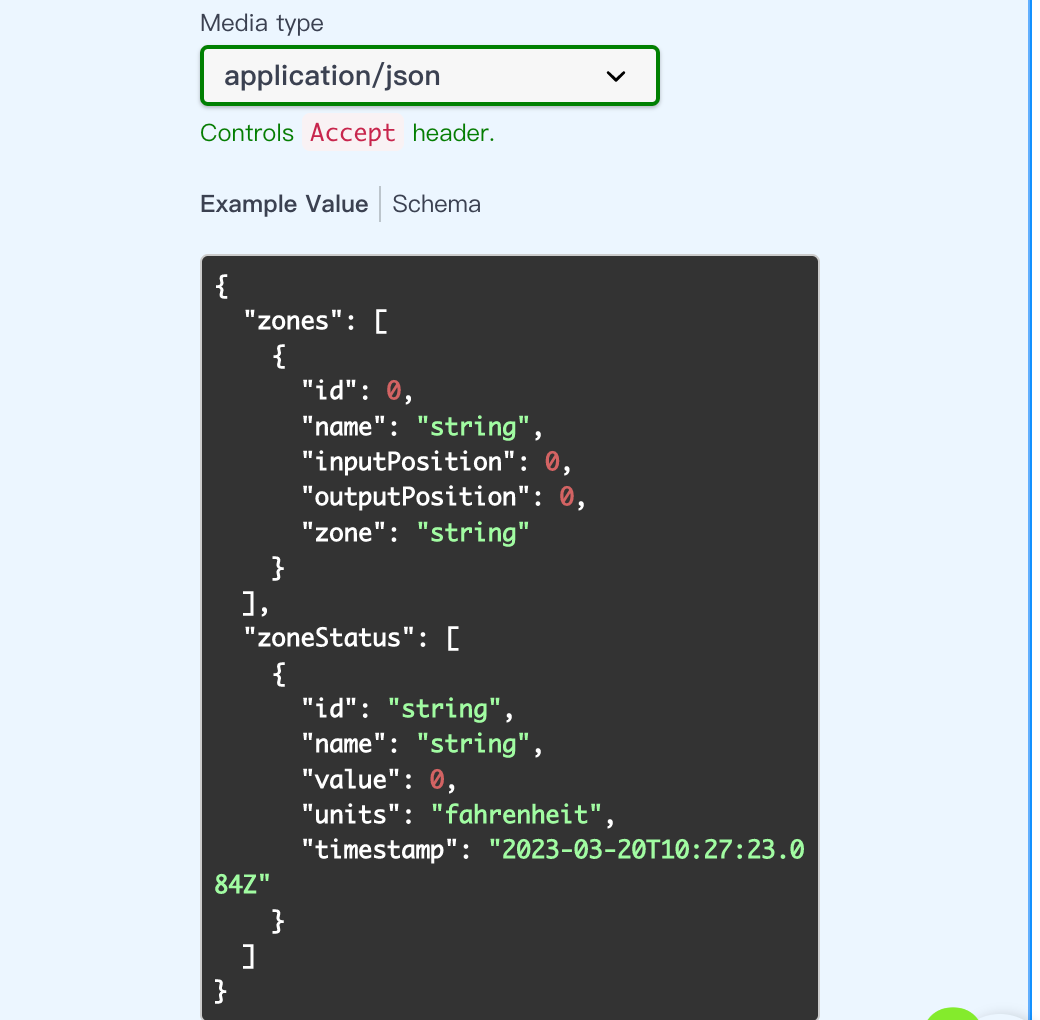Click the "zone" string value

[473, 533]
